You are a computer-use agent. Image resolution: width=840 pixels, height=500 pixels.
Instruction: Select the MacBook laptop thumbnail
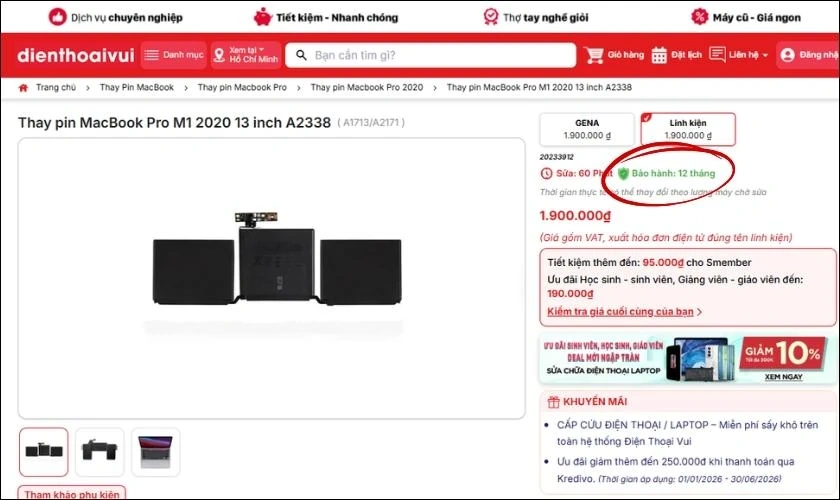click(x=155, y=452)
